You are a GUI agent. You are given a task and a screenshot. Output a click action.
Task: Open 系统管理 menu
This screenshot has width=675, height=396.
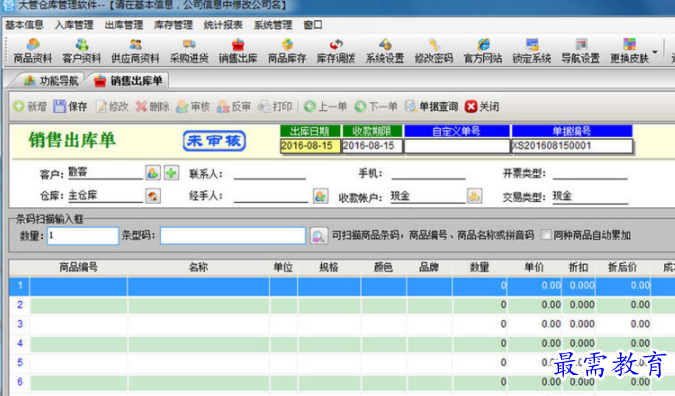[x=273, y=25]
